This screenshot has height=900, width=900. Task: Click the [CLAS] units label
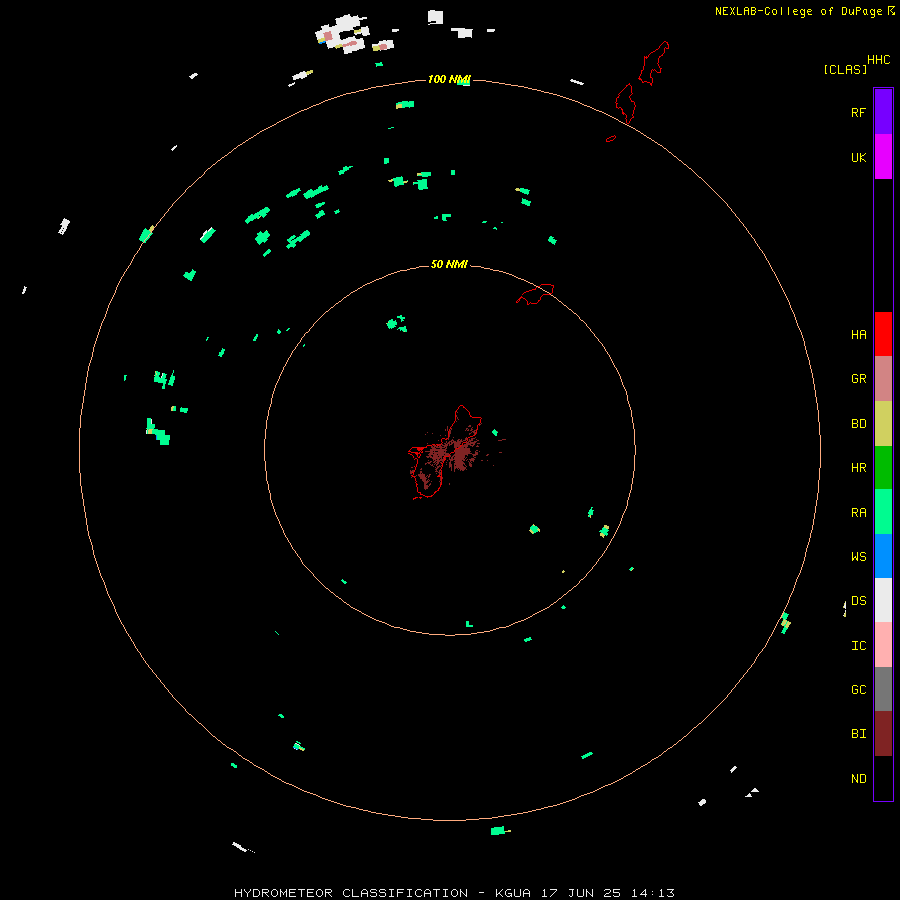click(x=845, y=69)
